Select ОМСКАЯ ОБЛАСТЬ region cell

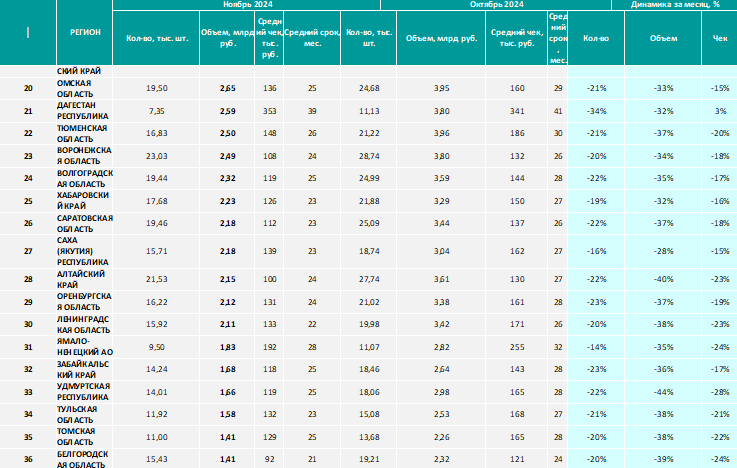(85, 88)
